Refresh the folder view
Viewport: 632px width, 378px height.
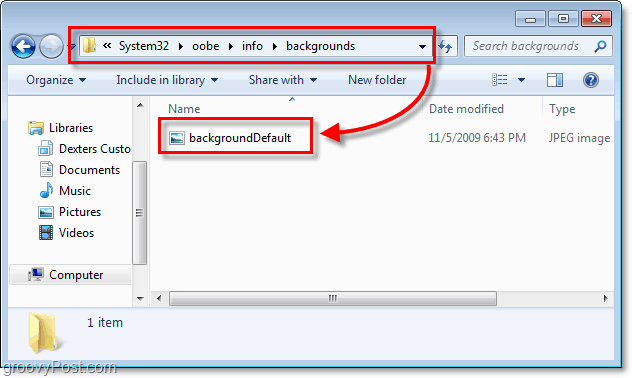(x=445, y=46)
